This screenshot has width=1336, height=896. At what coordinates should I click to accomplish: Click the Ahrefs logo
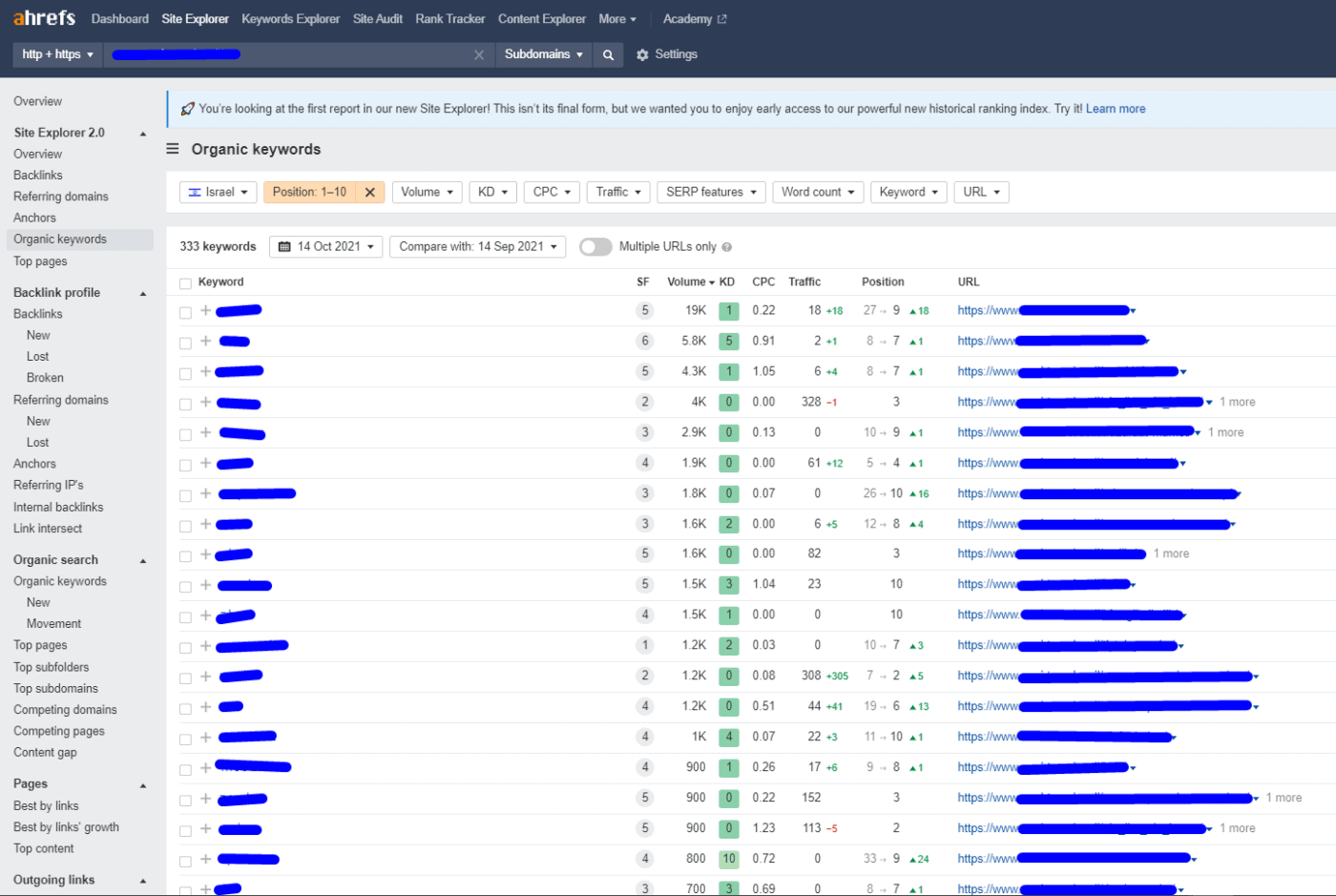44,18
